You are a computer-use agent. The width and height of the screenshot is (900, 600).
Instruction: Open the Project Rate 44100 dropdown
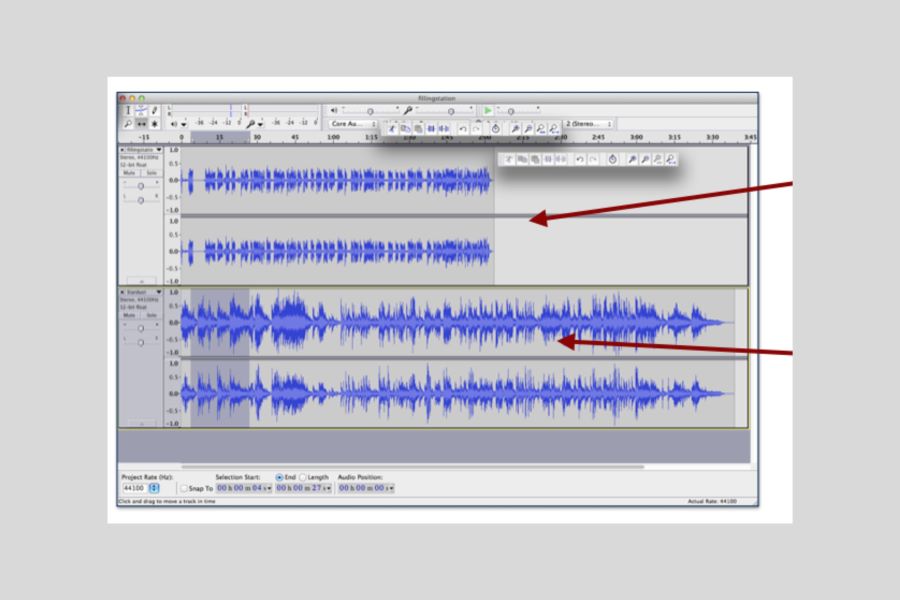click(x=141, y=488)
